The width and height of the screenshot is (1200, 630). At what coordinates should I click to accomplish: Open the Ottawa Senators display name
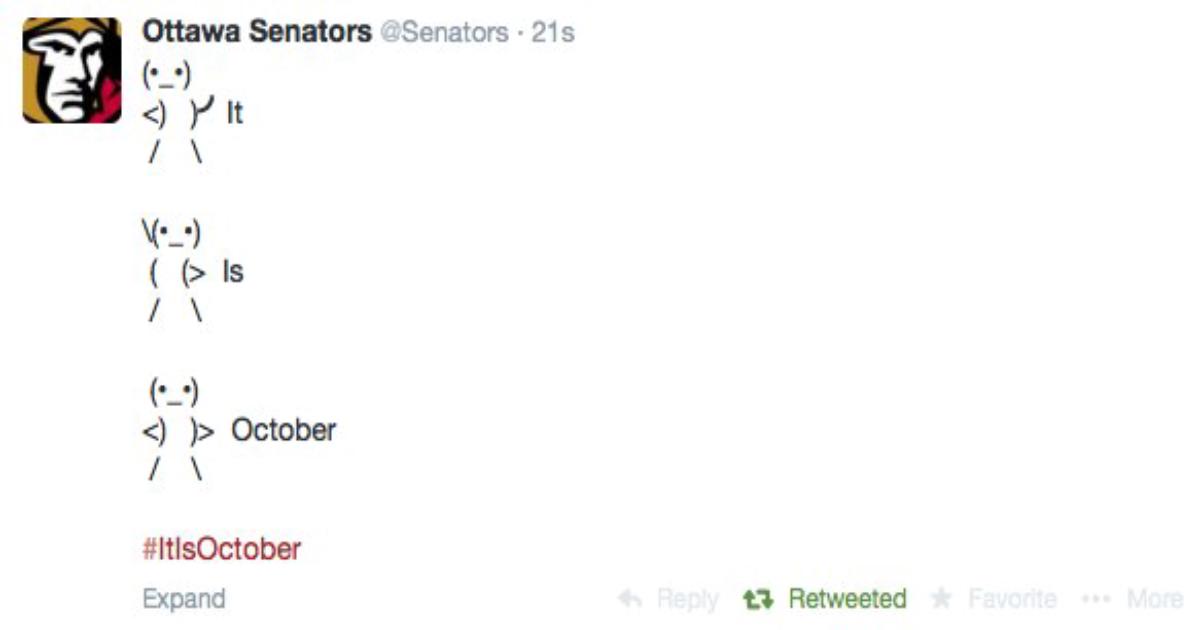tap(257, 32)
